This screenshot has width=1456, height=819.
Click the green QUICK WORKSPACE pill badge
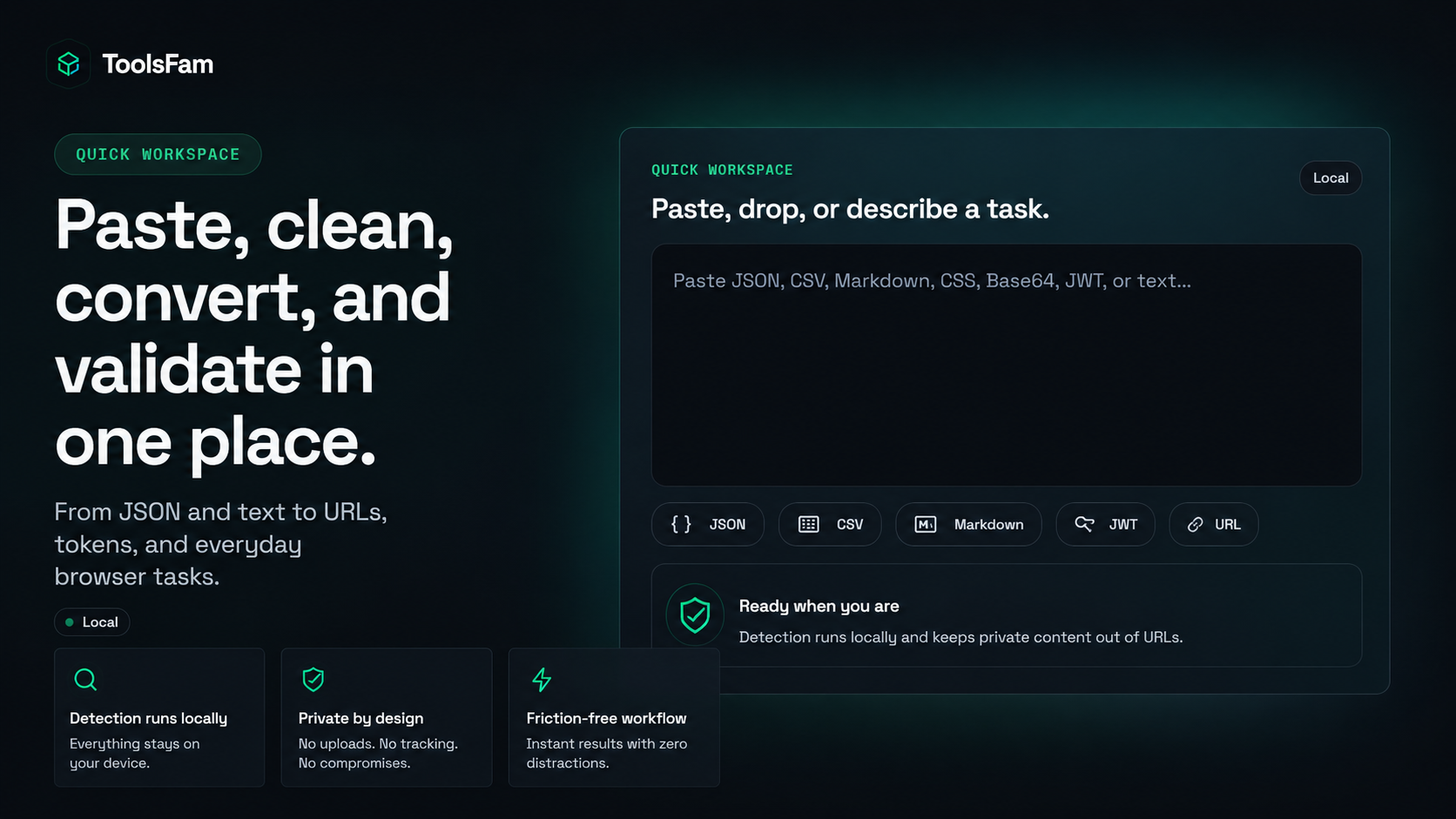click(158, 154)
